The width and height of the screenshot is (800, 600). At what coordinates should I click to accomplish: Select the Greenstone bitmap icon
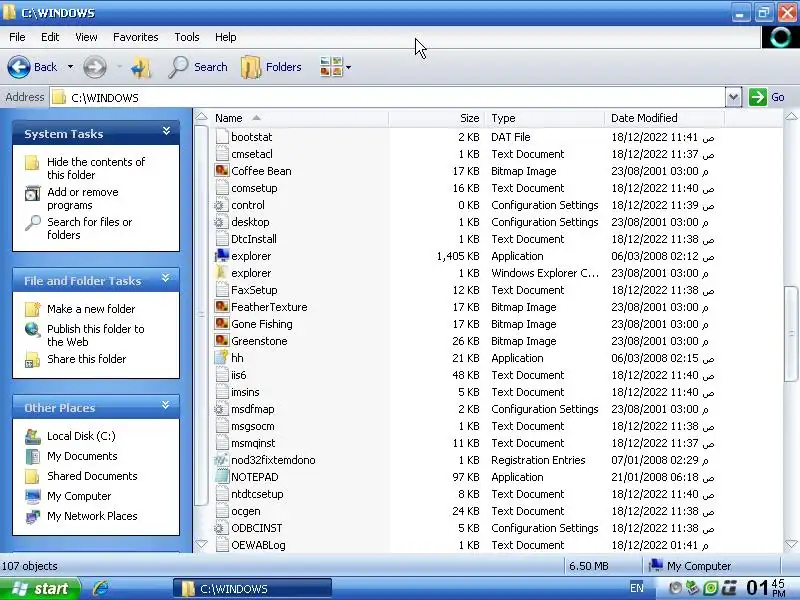(x=222, y=341)
